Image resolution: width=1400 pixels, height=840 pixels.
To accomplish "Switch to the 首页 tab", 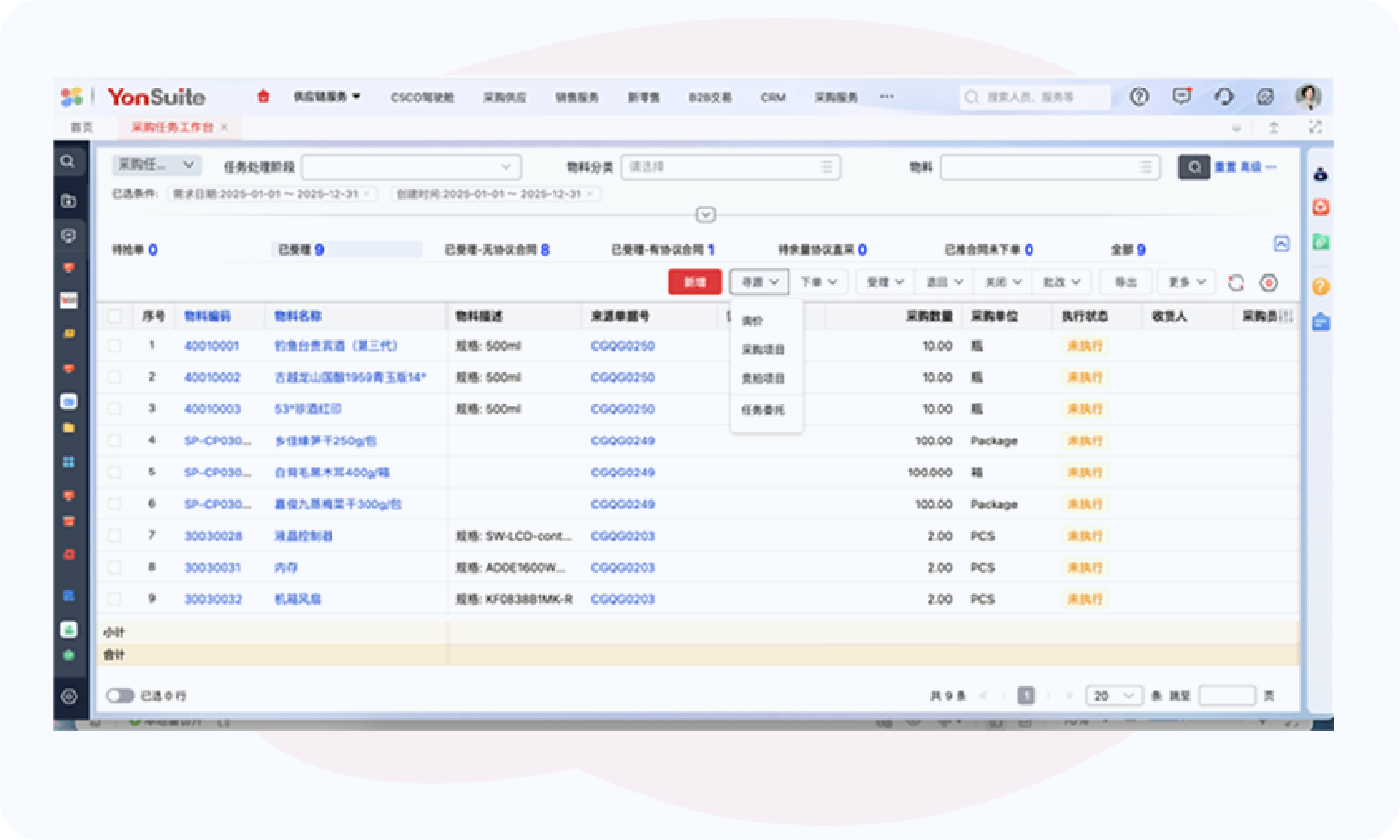I will coord(82,127).
